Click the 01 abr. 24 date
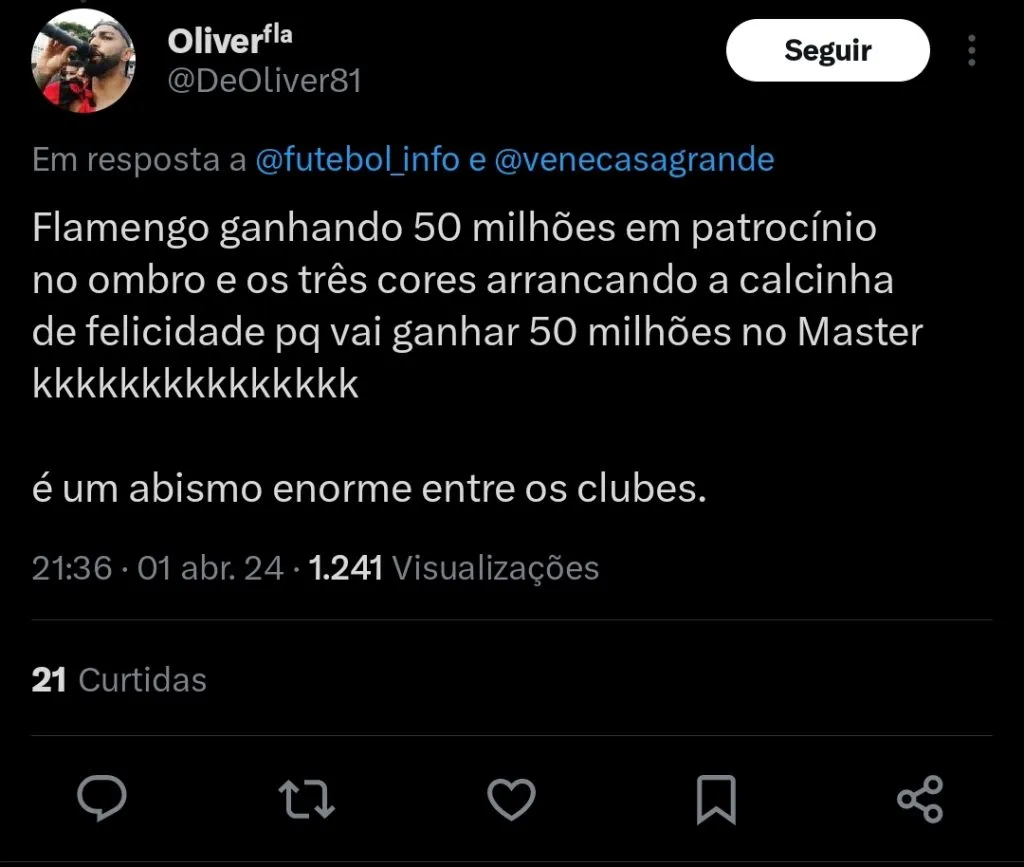 [210, 567]
